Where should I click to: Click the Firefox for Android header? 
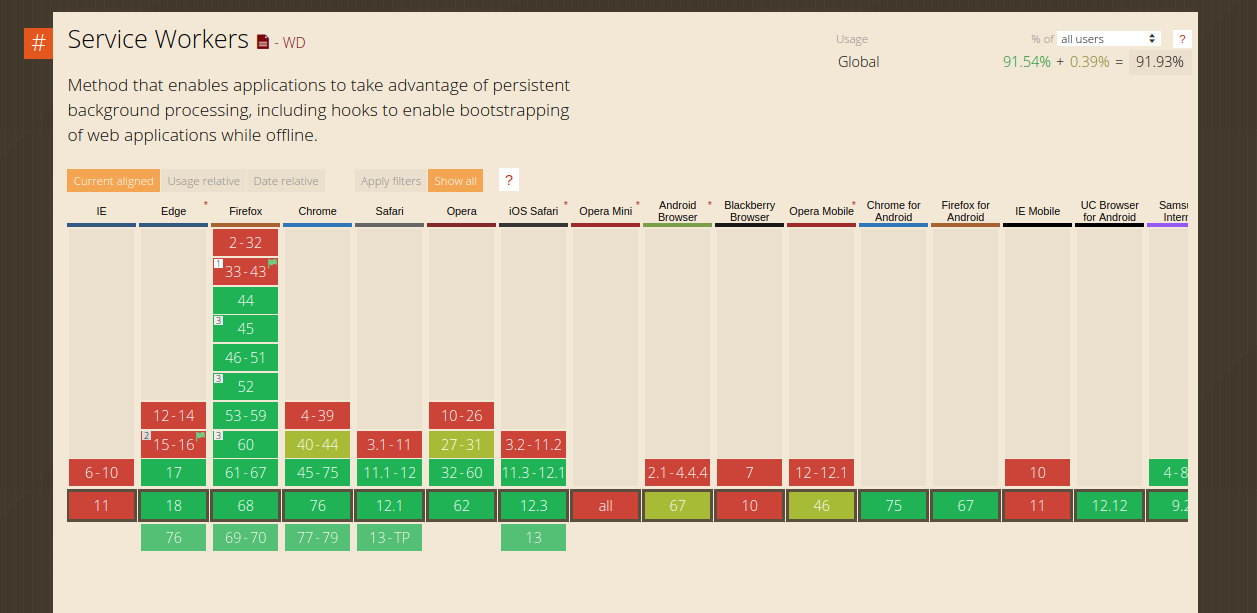965,211
